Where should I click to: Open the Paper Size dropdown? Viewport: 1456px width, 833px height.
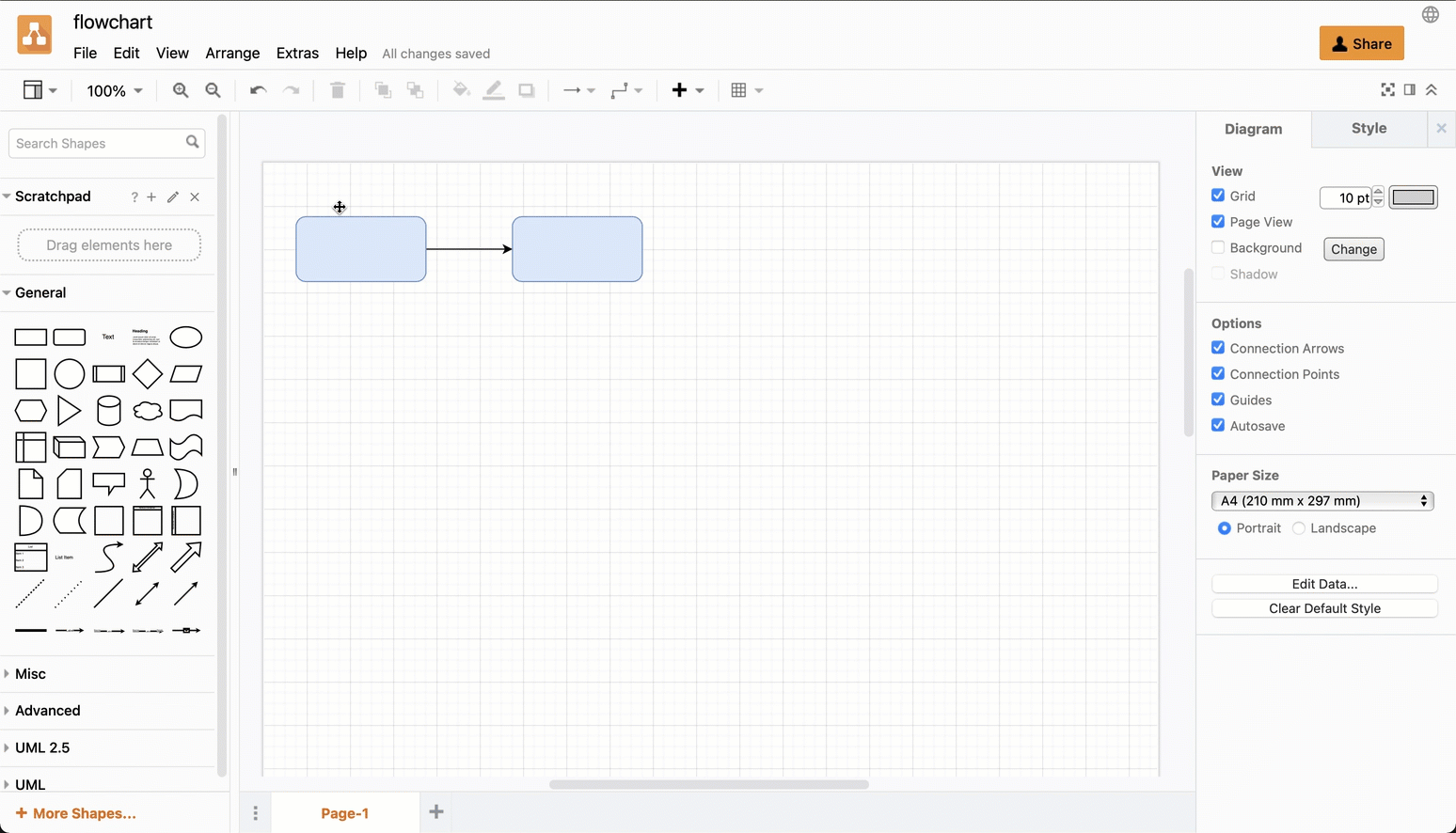point(1322,500)
